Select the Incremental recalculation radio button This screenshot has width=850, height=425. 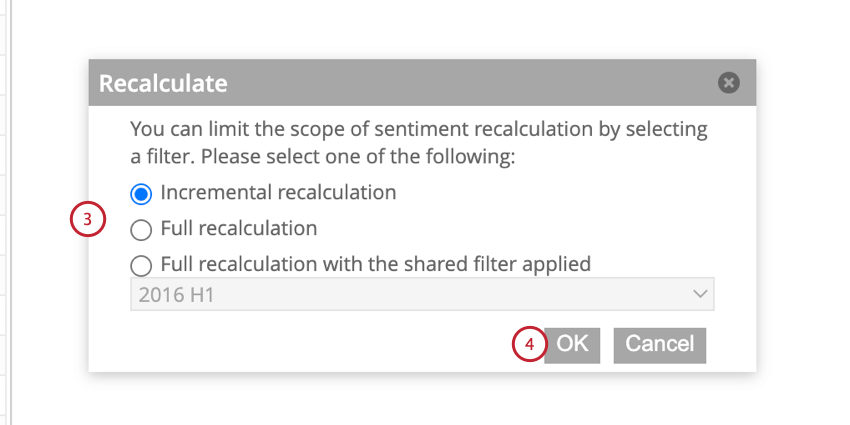[142, 192]
